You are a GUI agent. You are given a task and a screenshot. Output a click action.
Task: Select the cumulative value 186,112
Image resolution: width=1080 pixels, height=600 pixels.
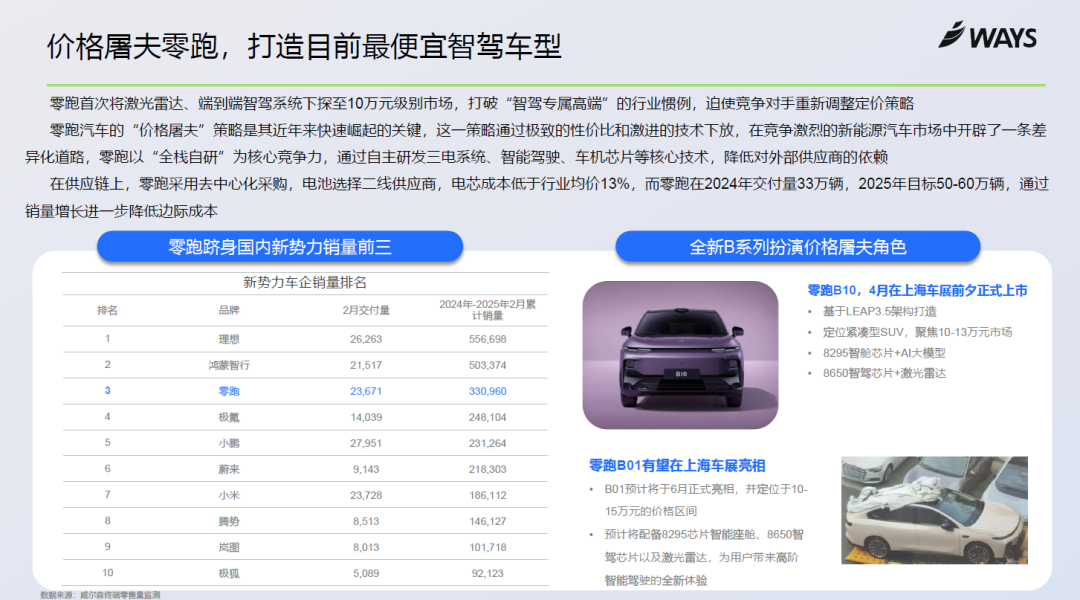pos(488,495)
